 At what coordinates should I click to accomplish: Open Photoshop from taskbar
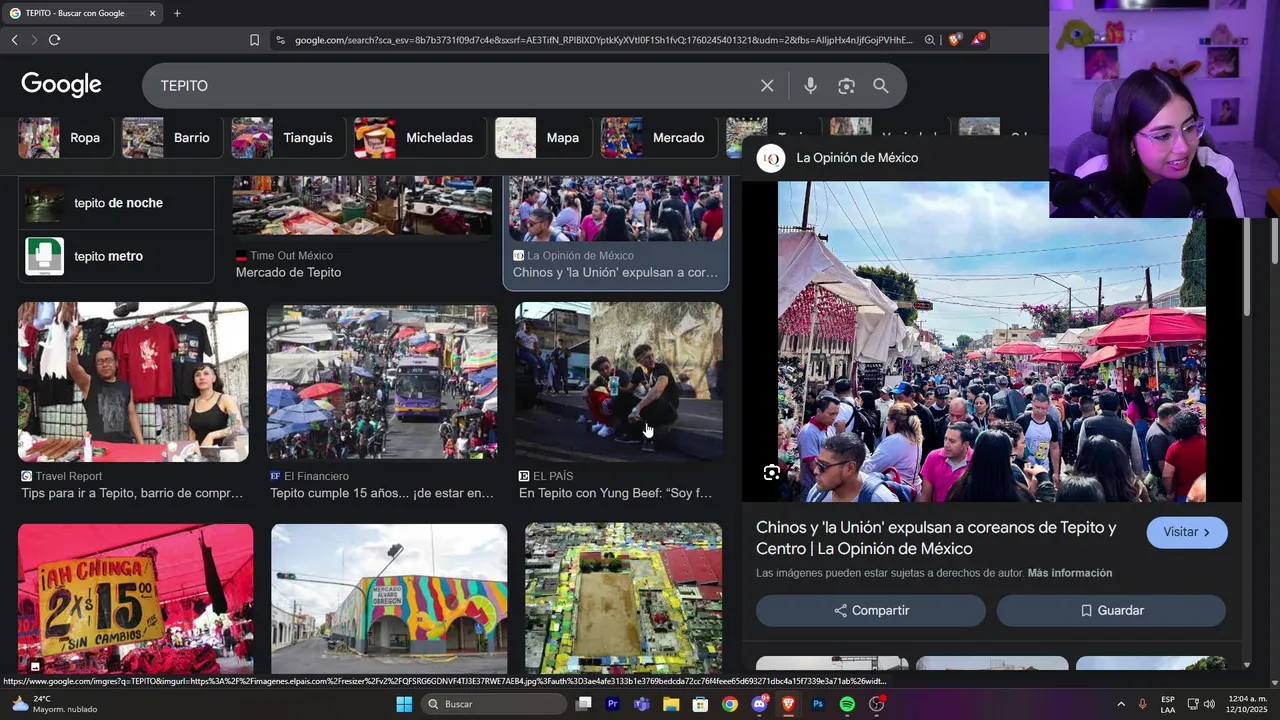(818, 704)
